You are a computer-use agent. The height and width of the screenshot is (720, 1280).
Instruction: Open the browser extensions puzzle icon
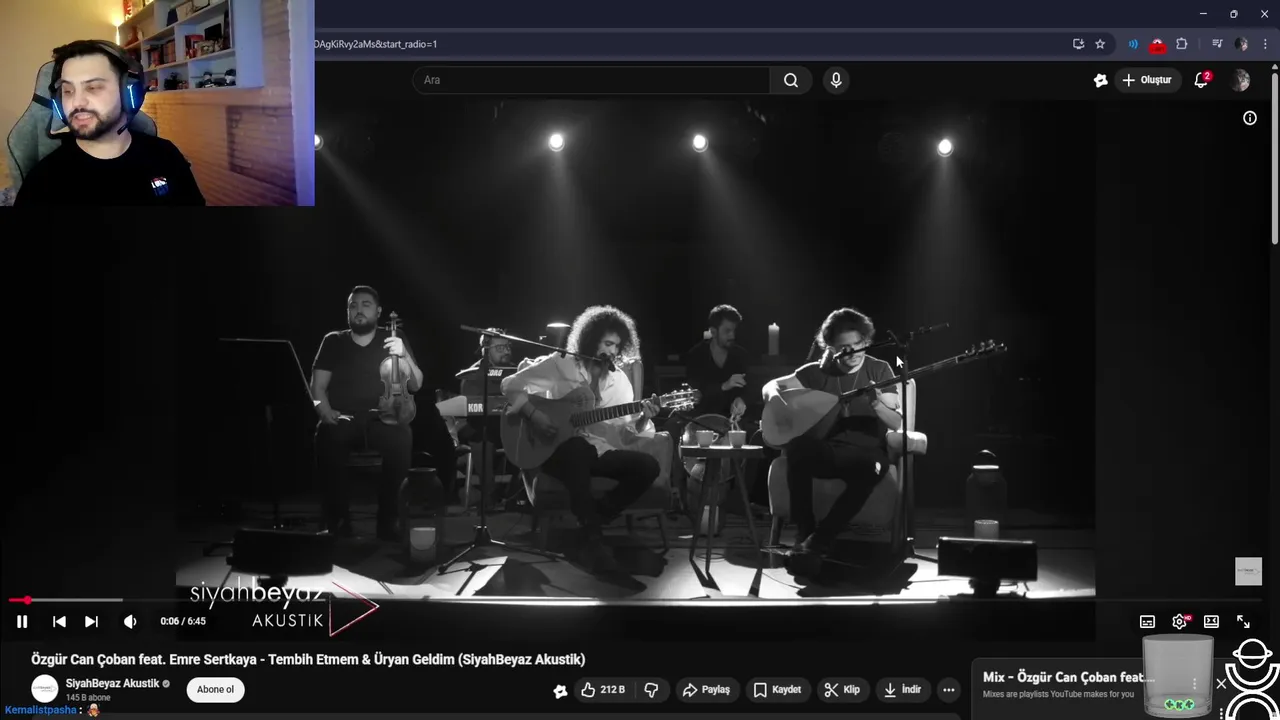pos(1182,44)
